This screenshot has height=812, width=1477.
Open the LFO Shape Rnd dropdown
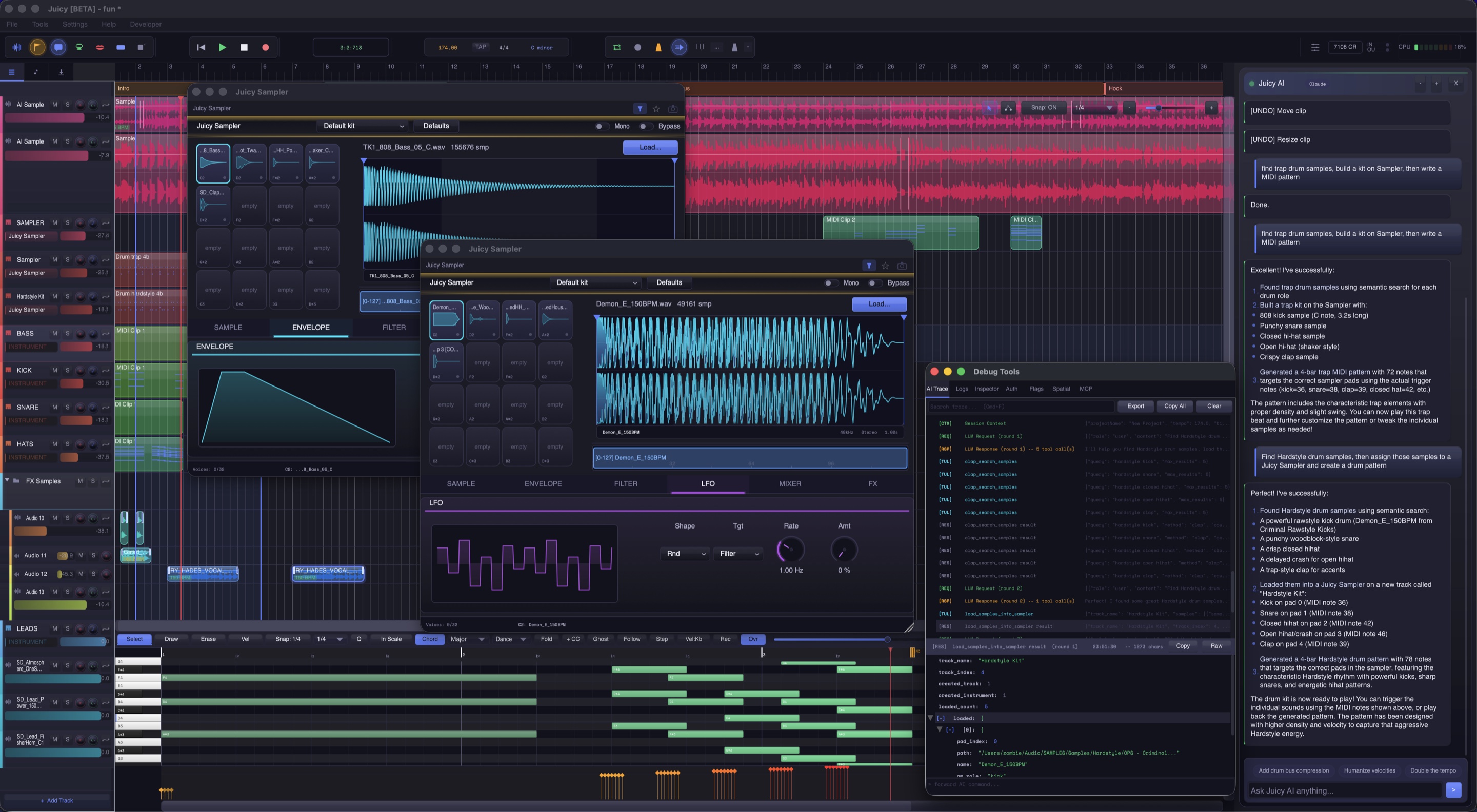[x=685, y=554]
